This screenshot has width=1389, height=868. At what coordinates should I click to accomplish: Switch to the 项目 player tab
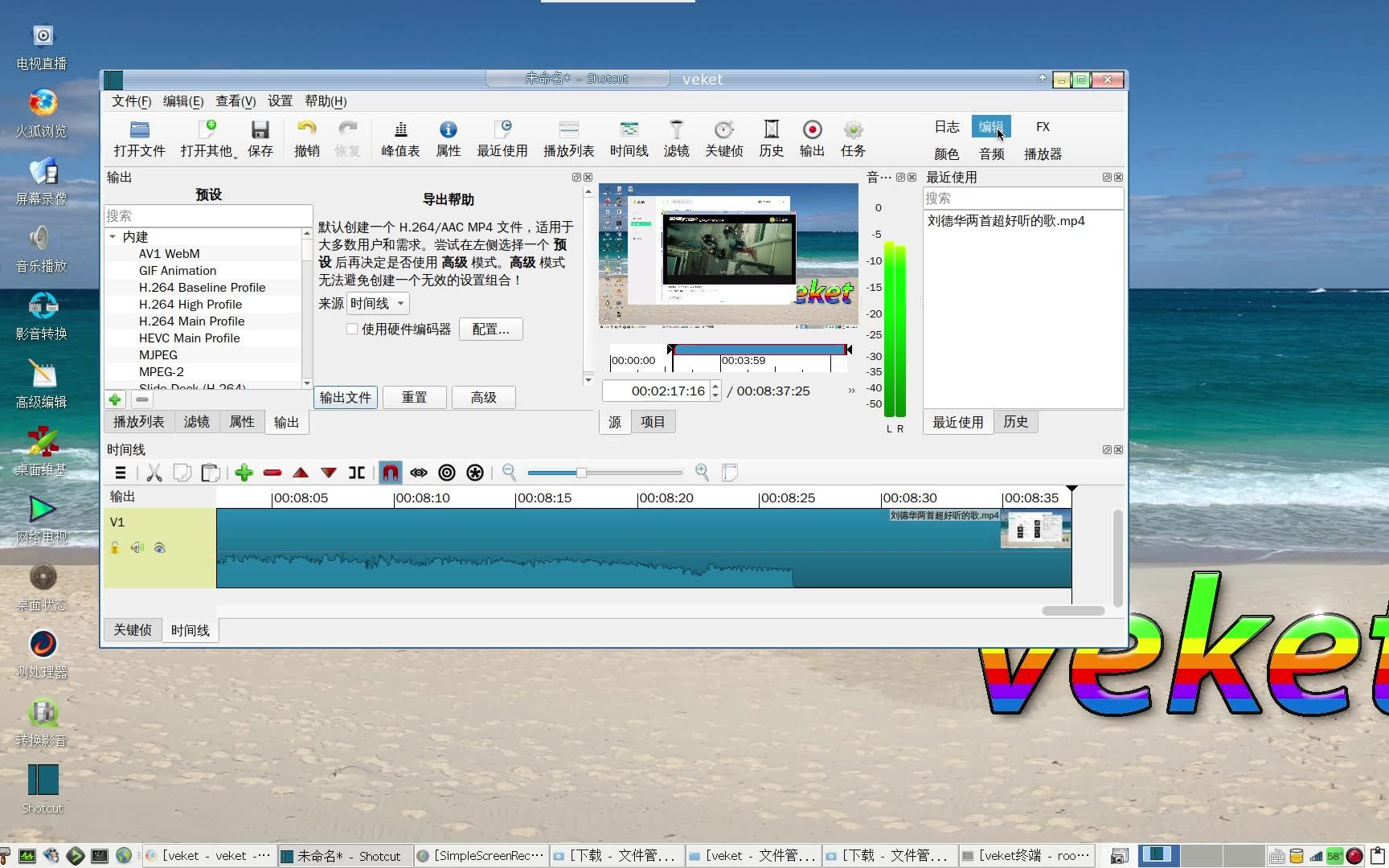pos(653,422)
